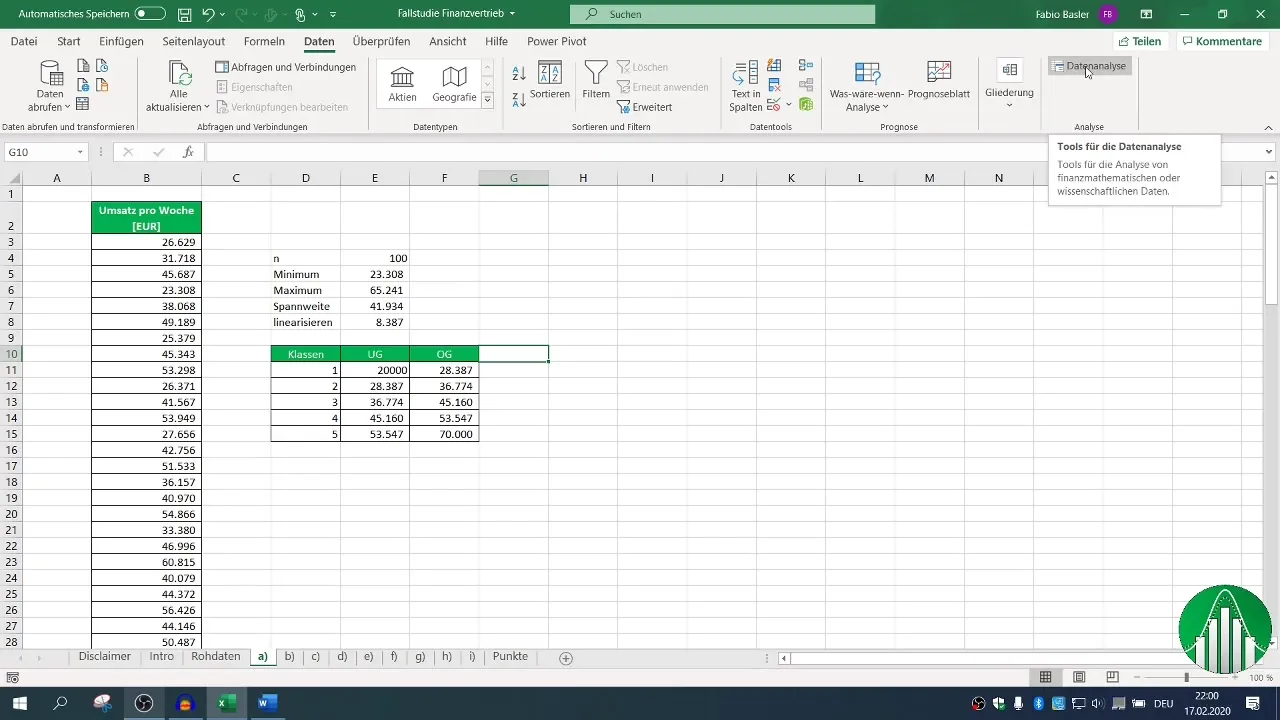The height and width of the screenshot is (720, 1280).
Task: Open the Fabio Basler account avatar
Action: click(x=1107, y=14)
